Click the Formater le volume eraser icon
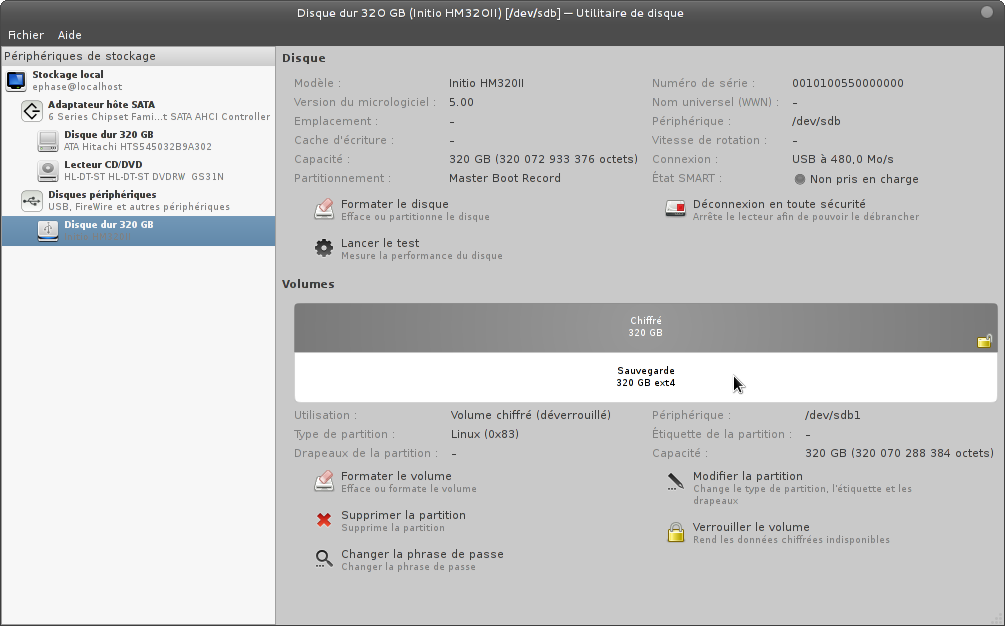 pos(324,482)
